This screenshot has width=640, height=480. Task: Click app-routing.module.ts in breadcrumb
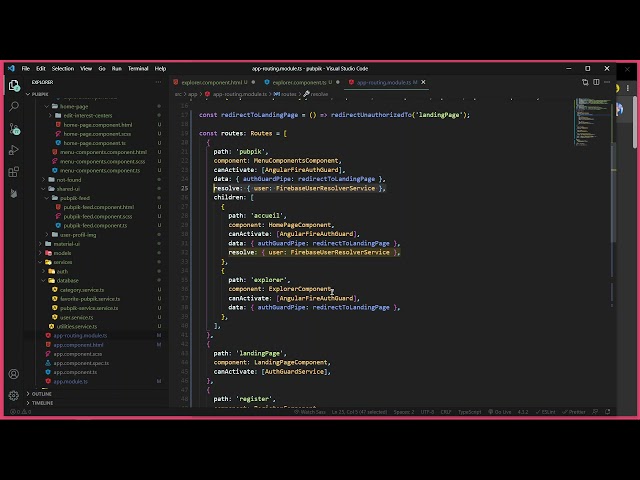(x=240, y=94)
